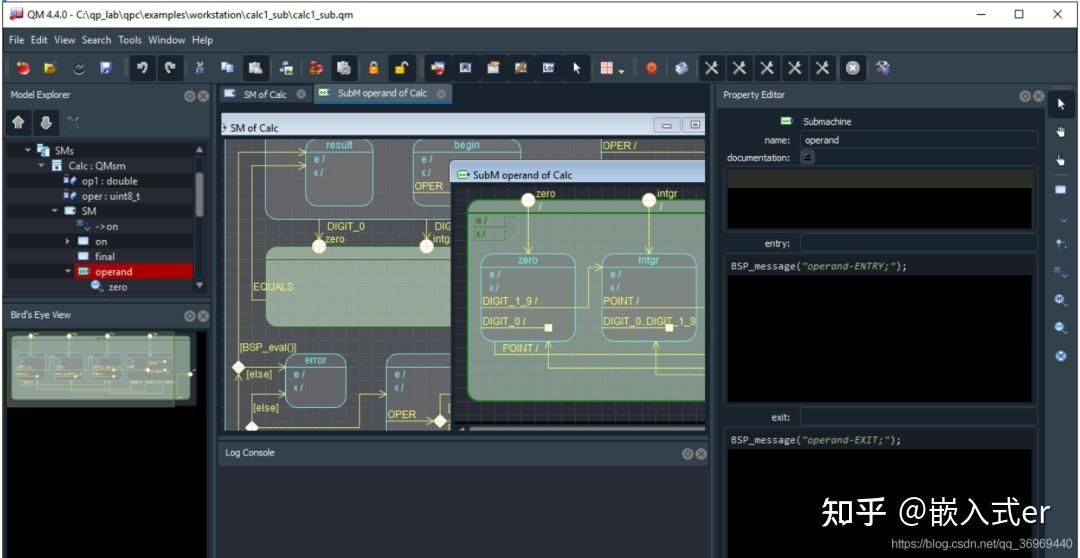Image resolution: width=1080 pixels, height=558 pixels.
Task: Click the Model Explorer vertical scrollbar
Action: [199, 194]
